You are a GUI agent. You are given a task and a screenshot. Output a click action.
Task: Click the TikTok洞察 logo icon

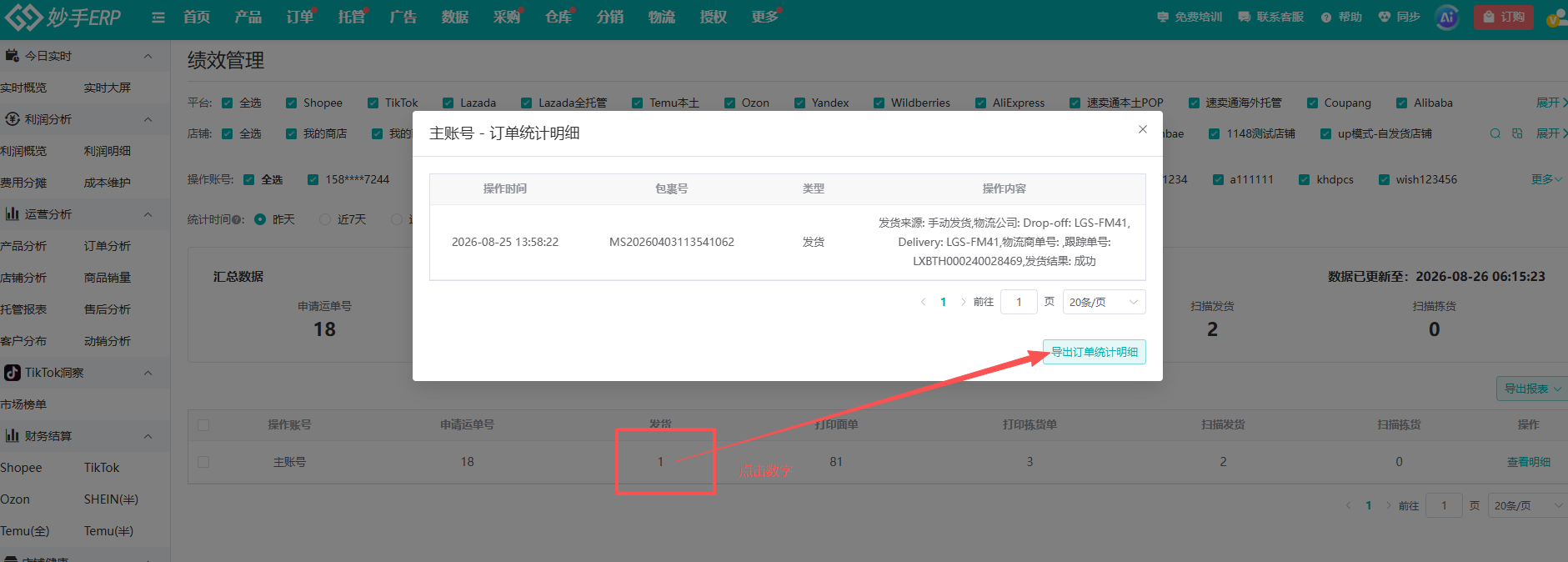point(13,373)
